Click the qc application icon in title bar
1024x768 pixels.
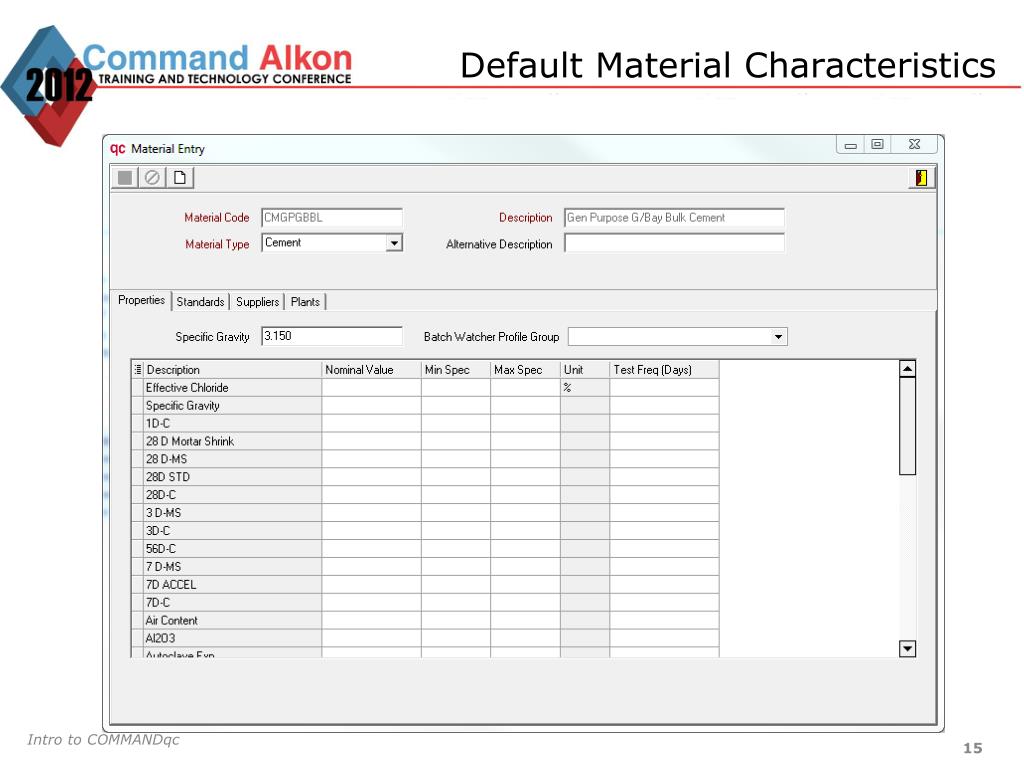[118, 149]
